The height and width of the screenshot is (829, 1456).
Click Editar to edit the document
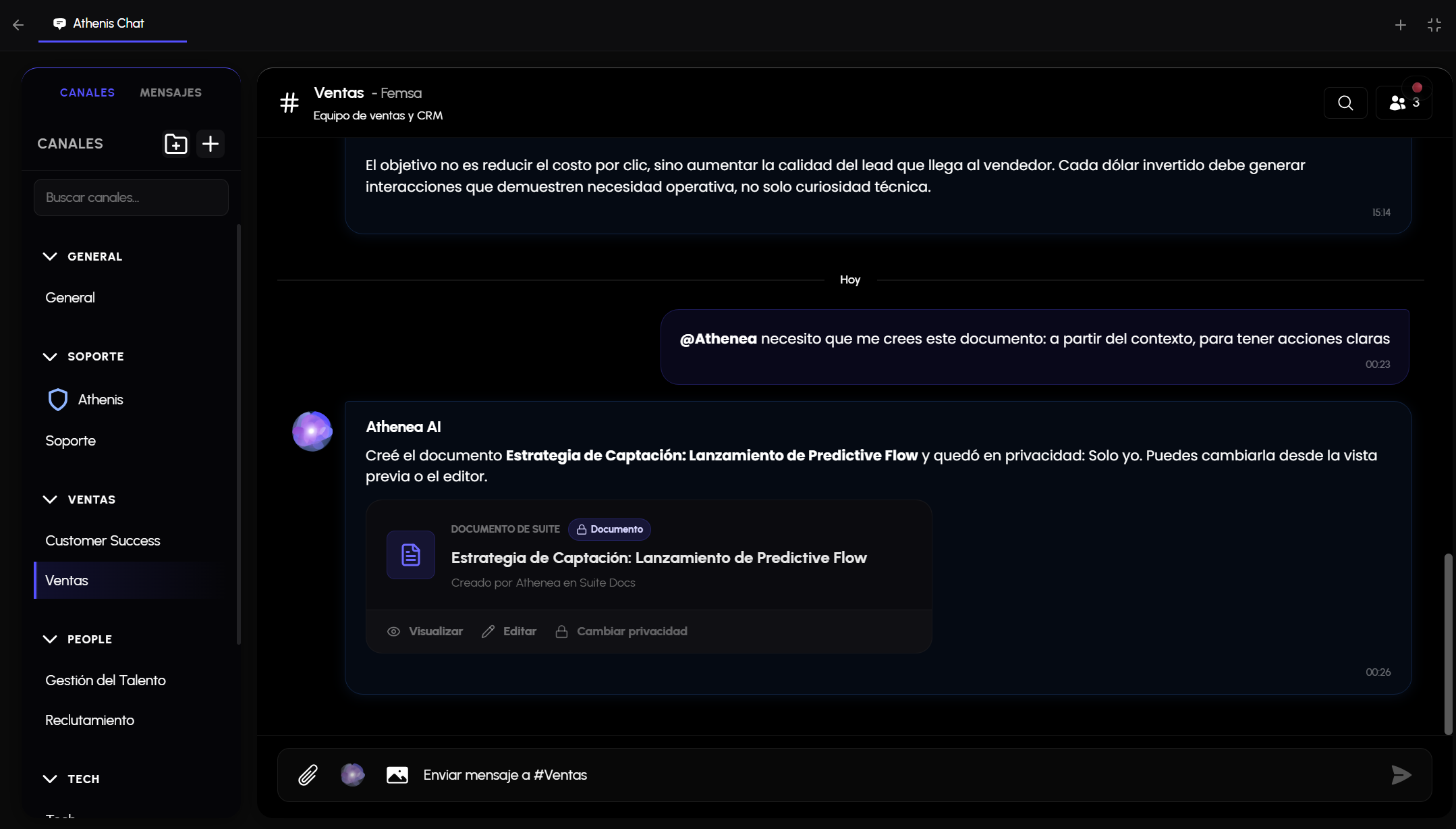tap(509, 631)
